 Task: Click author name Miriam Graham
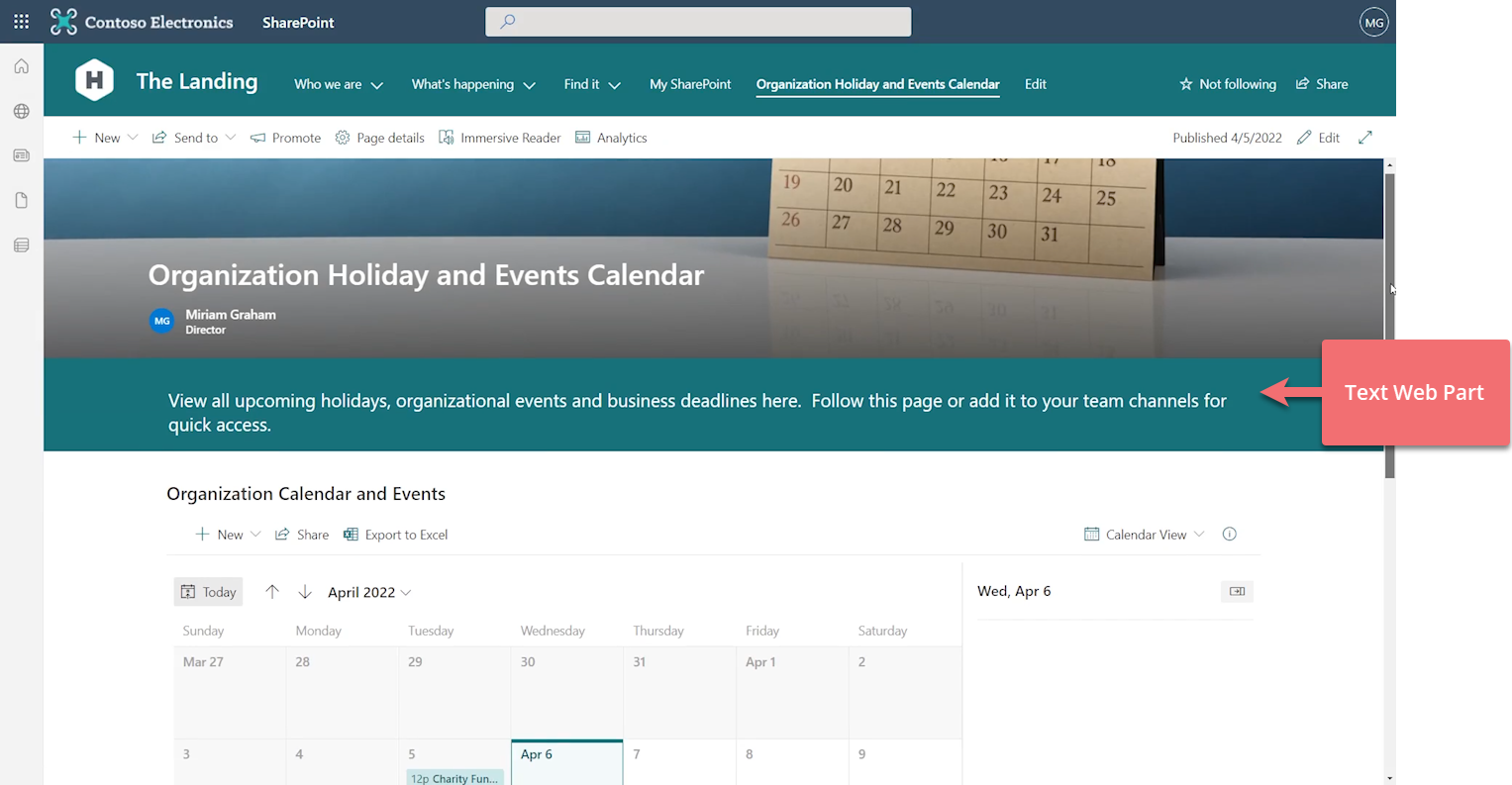click(231, 314)
